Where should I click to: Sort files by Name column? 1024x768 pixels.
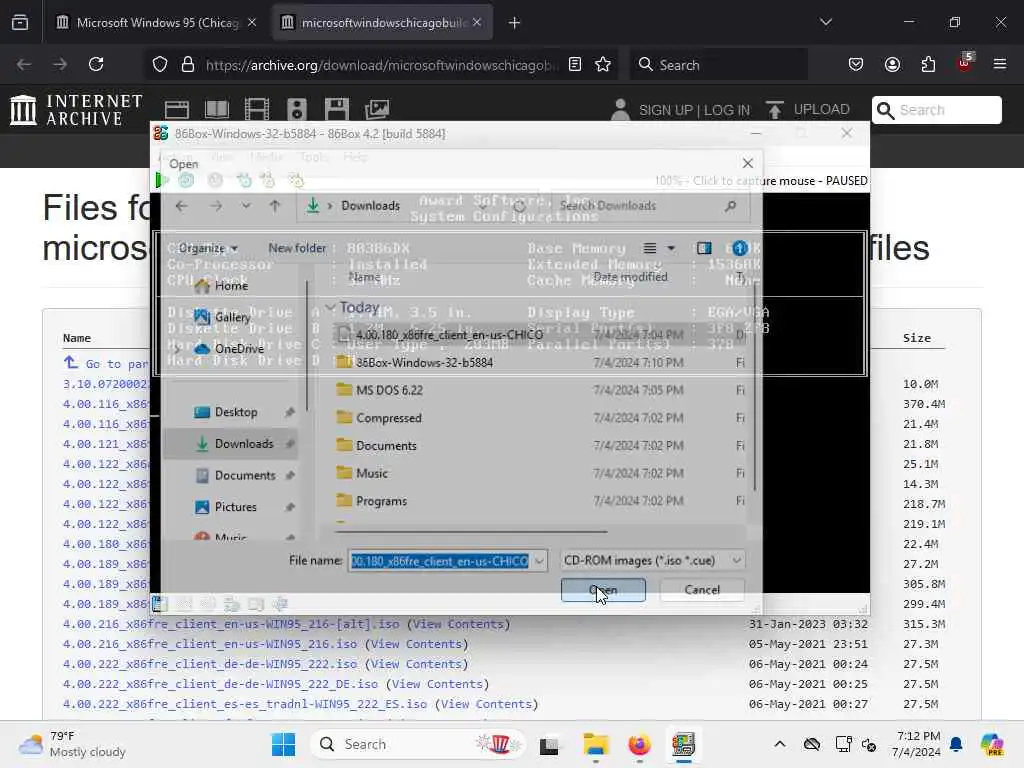pos(364,277)
